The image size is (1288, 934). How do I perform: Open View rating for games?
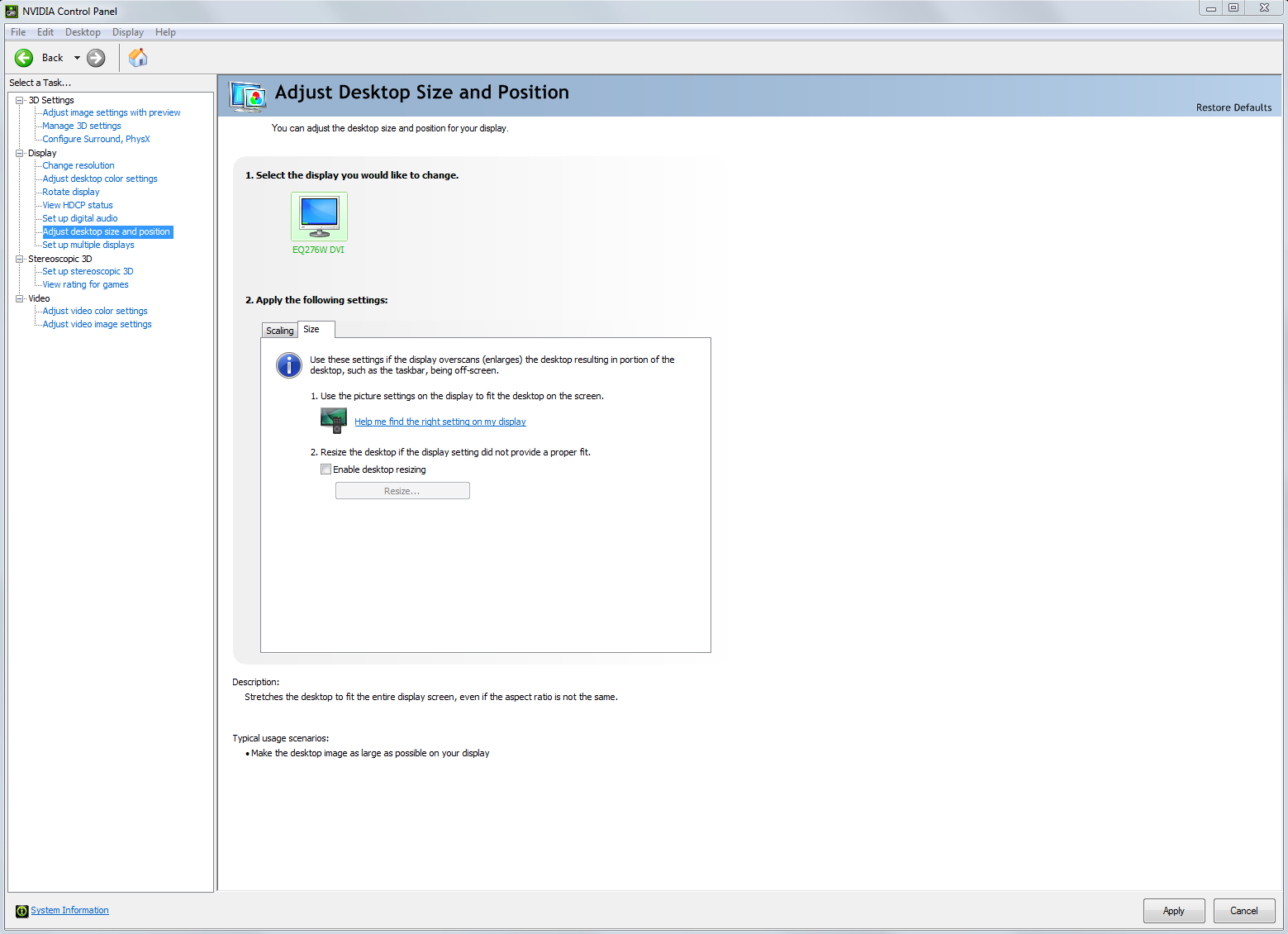85,284
